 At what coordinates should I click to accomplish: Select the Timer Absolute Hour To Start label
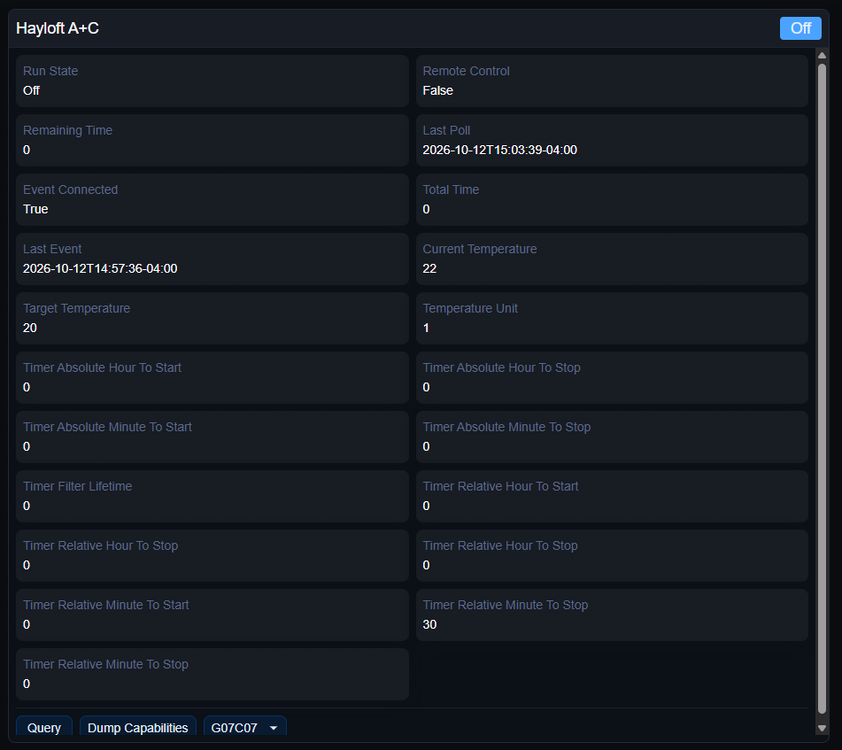102,368
